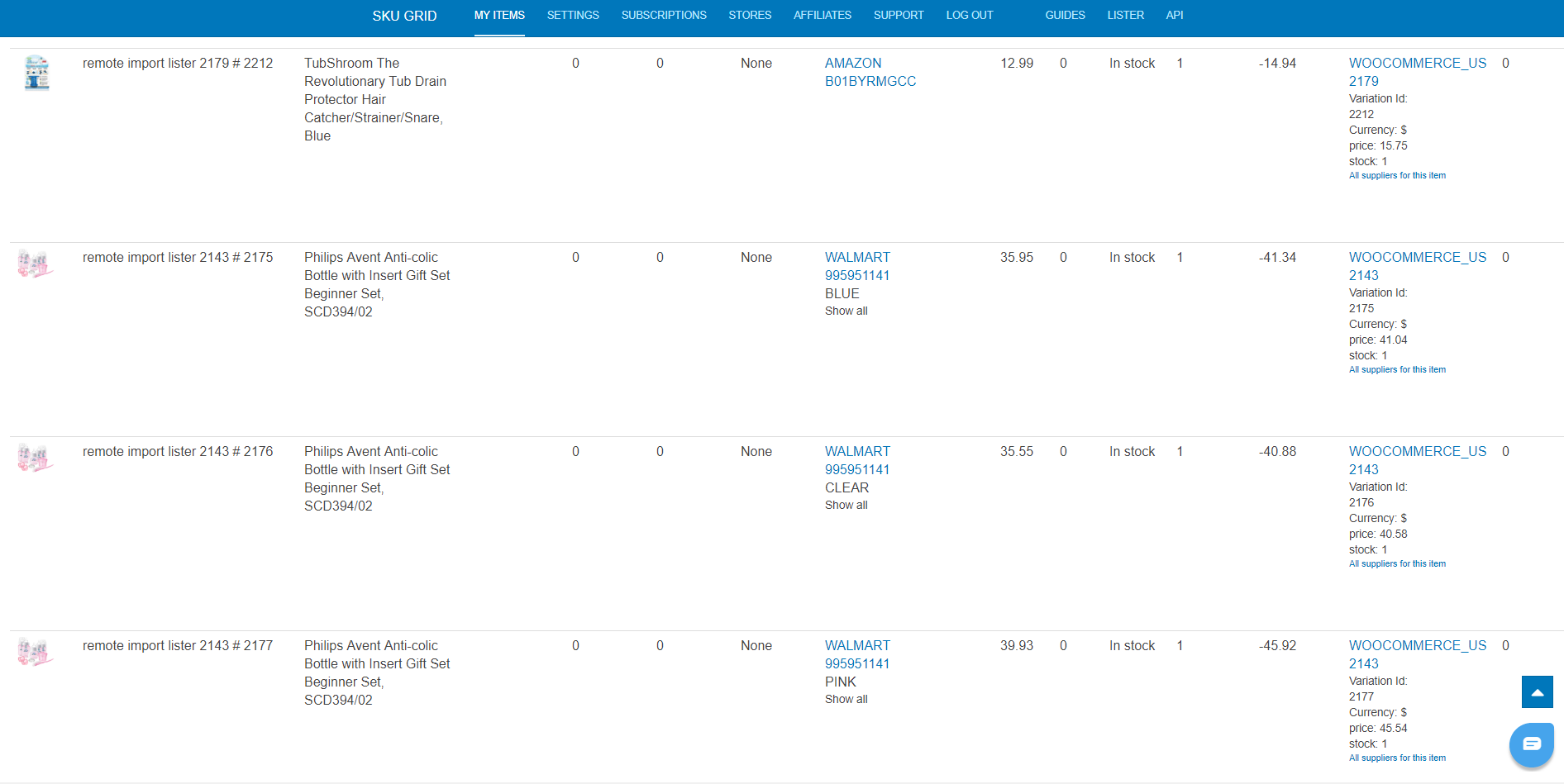View all suppliers for variation 2175
Screen dimensions: 1564x784
click(x=1397, y=369)
